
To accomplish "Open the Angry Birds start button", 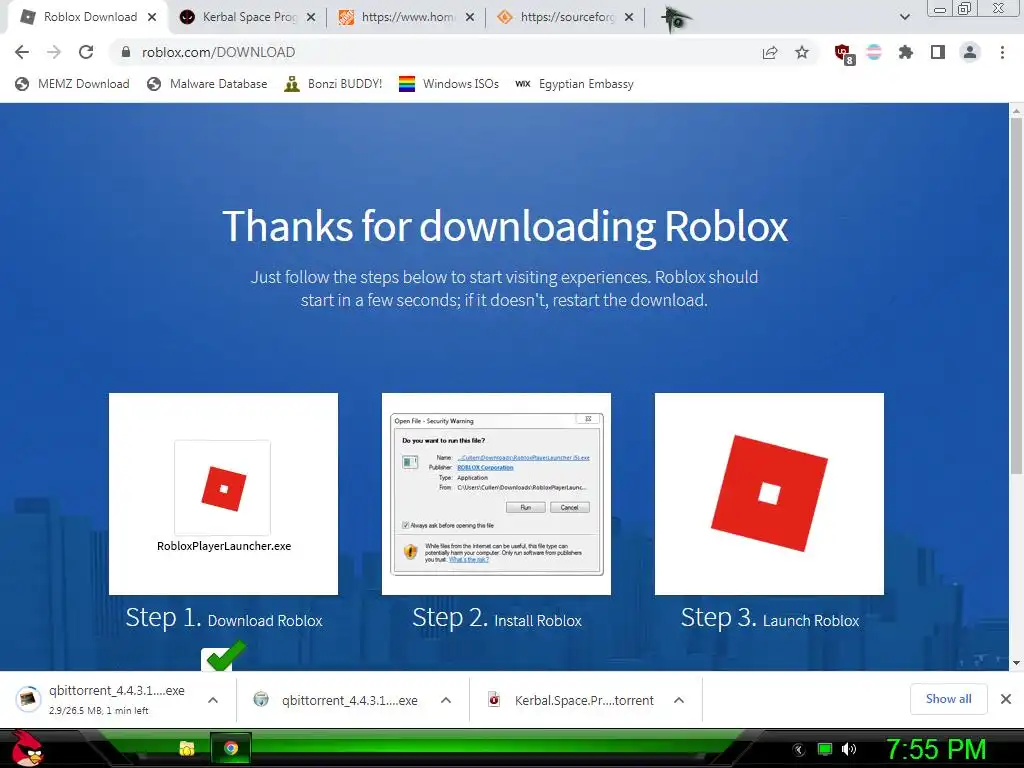I will [27, 748].
